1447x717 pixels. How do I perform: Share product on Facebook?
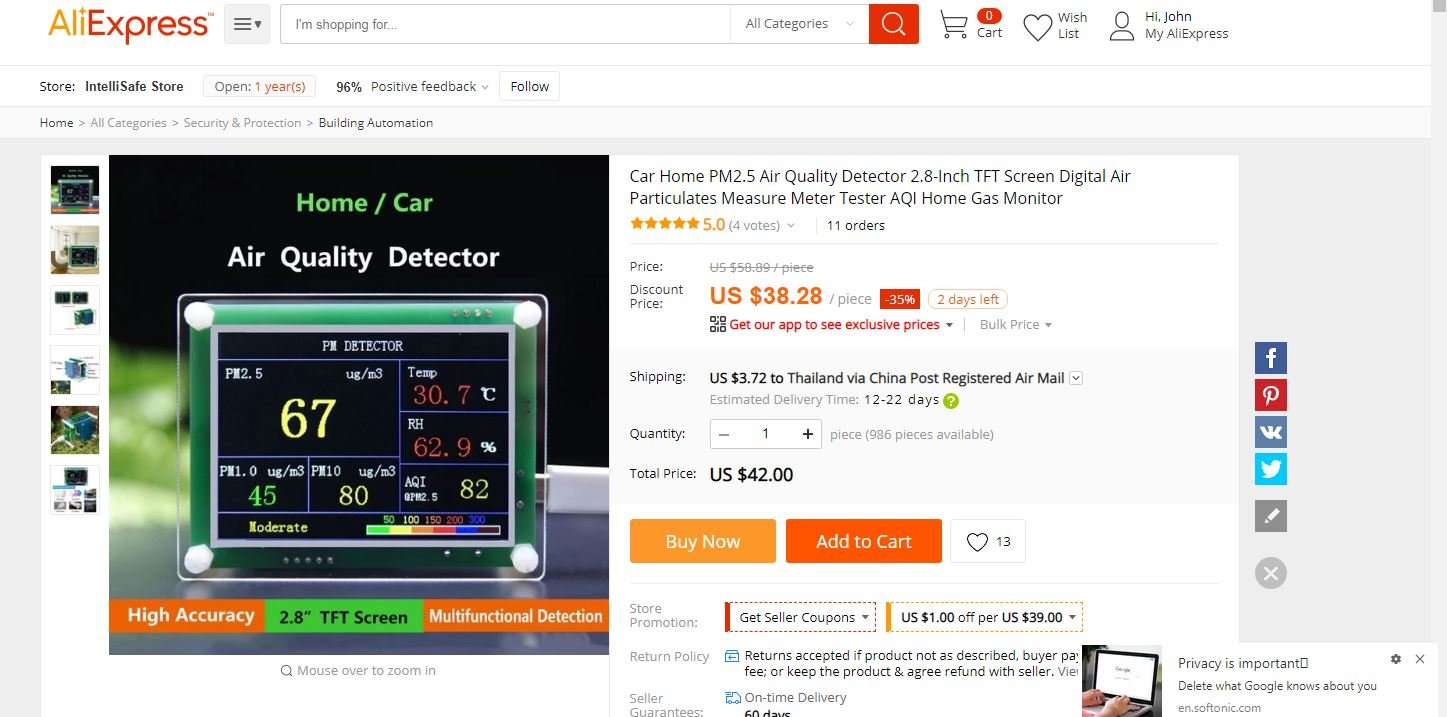click(1271, 358)
